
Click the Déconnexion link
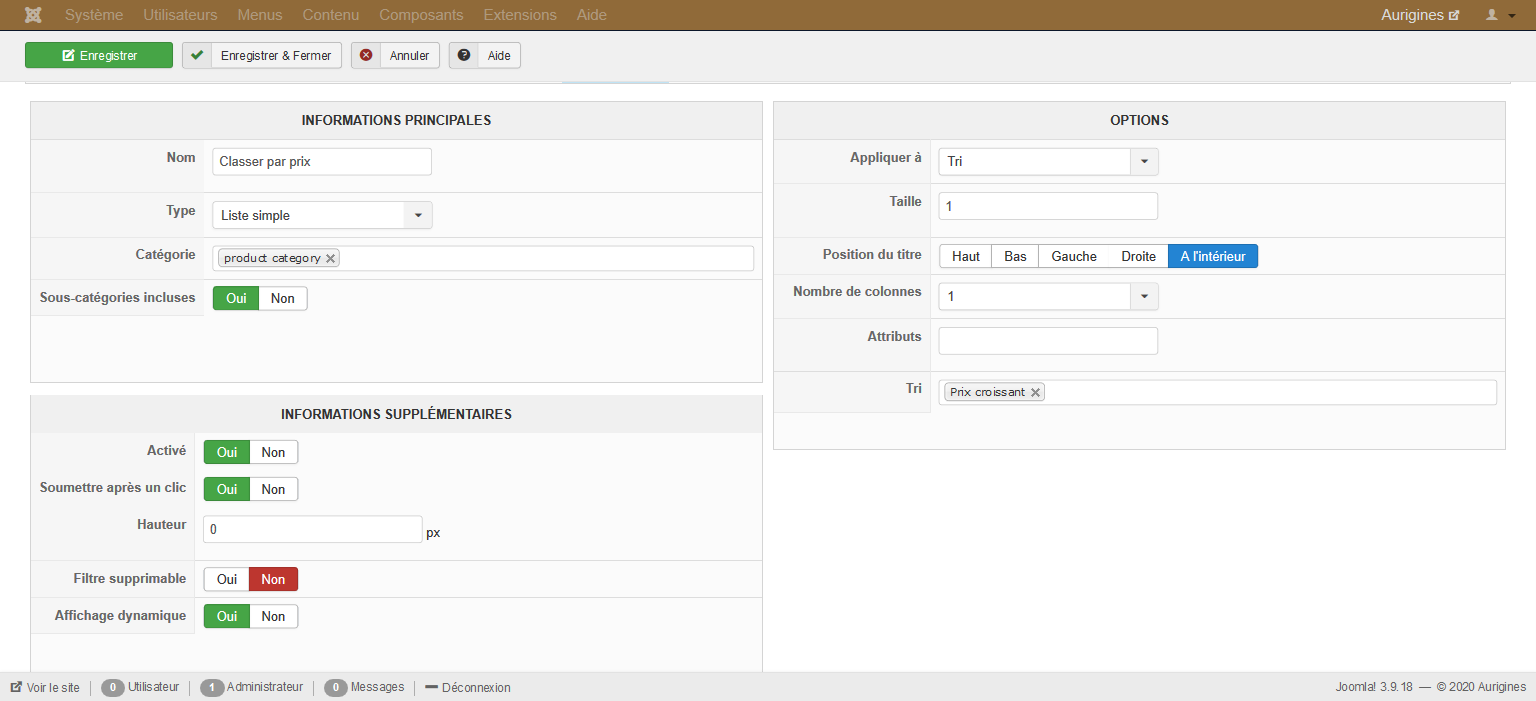468,688
